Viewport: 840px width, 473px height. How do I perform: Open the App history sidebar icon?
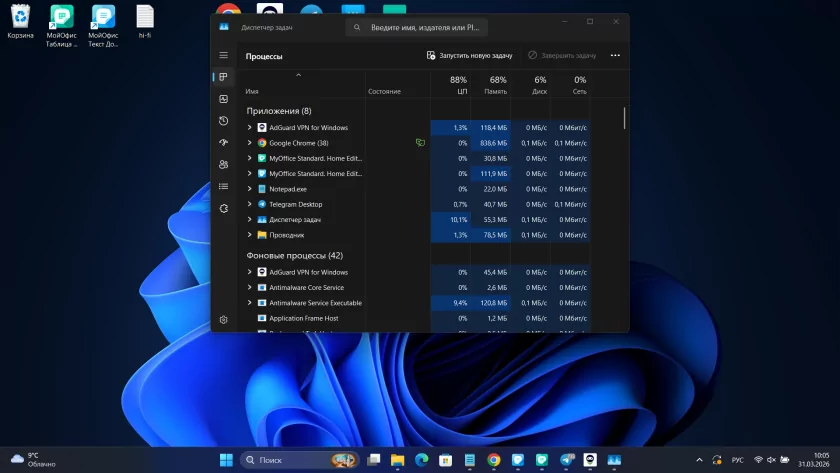tap(223, 121)
